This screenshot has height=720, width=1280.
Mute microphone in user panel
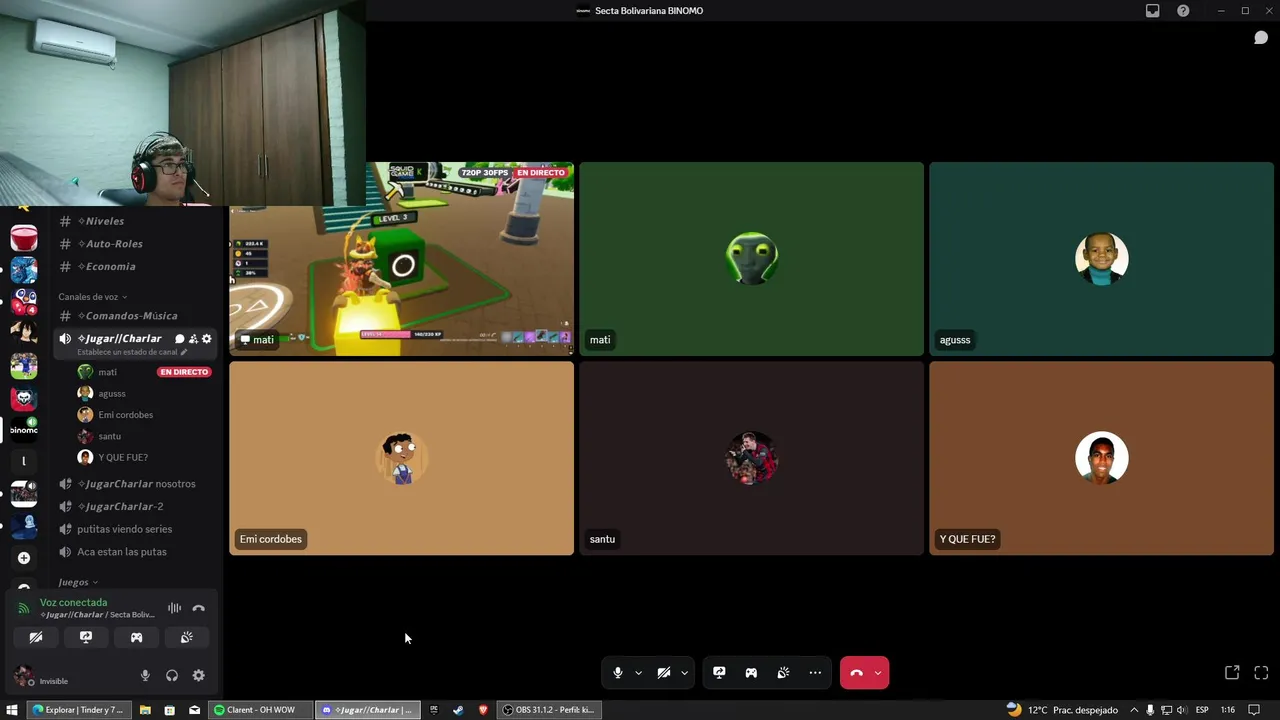tap(145, 676)
